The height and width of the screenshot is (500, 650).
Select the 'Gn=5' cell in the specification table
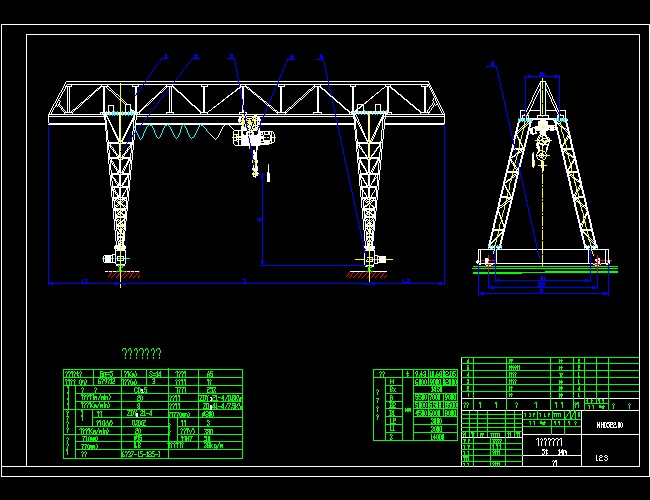[107, 374]
